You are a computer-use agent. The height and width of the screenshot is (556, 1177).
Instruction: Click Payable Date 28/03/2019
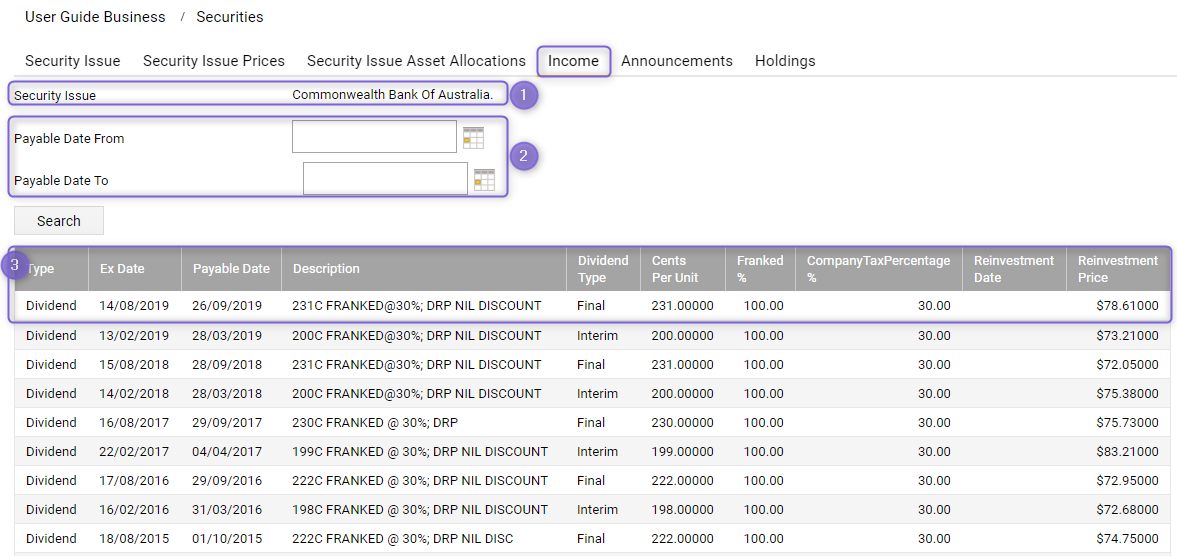pyautogui.click(x=227, y=335)
